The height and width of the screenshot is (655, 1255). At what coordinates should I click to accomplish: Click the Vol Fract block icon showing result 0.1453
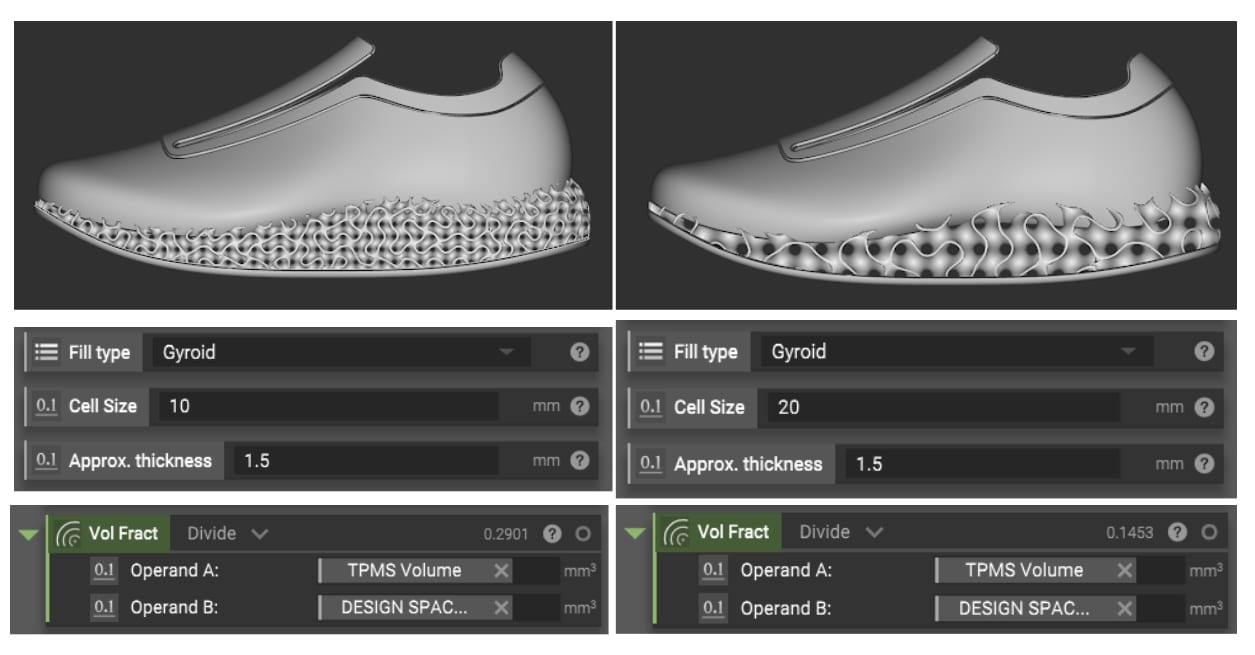click(677, 532)
